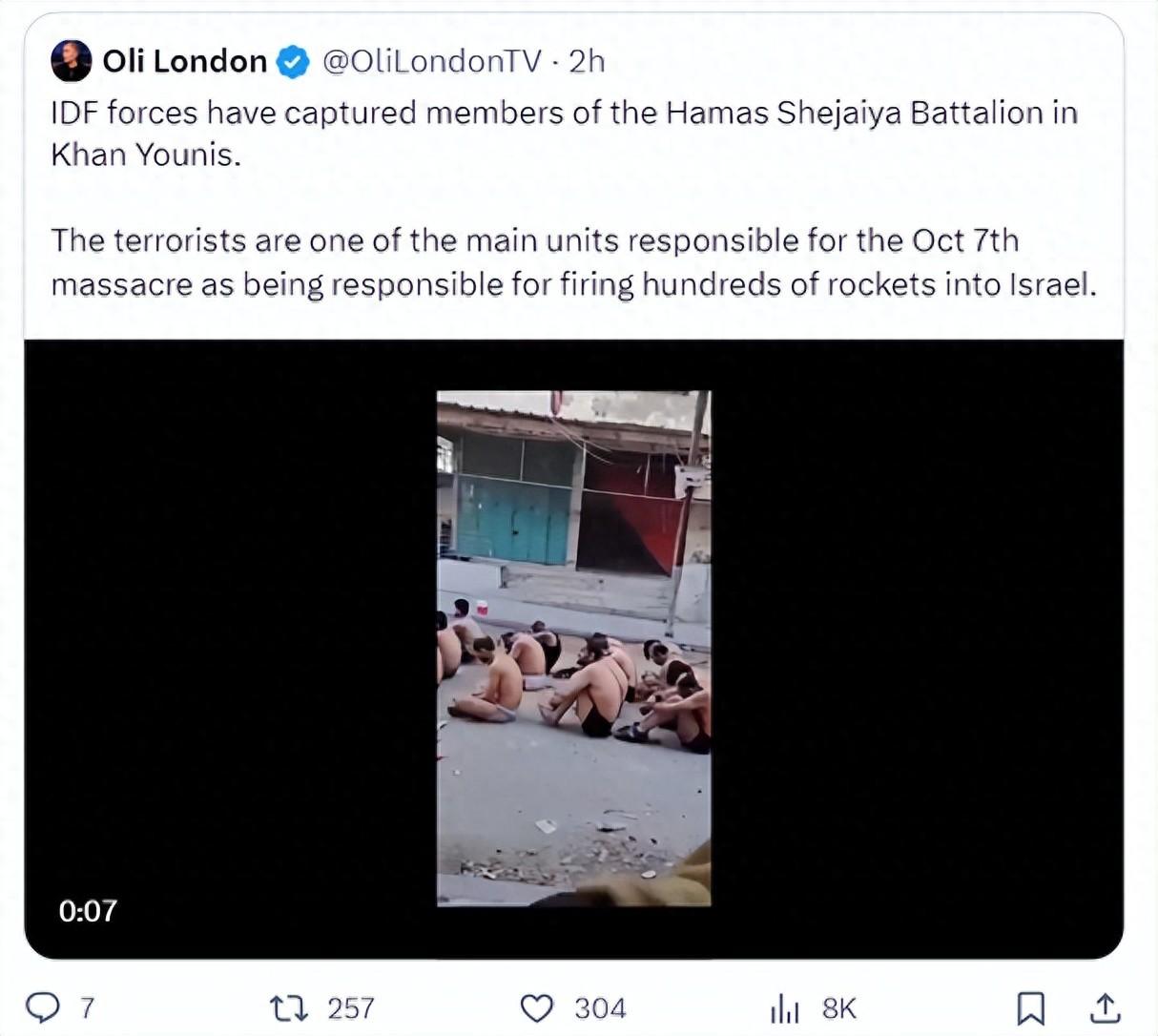The height and width of the screenshot is (1036, 1158).
Task: Click the Oli London display name
Action: [185, 61]
